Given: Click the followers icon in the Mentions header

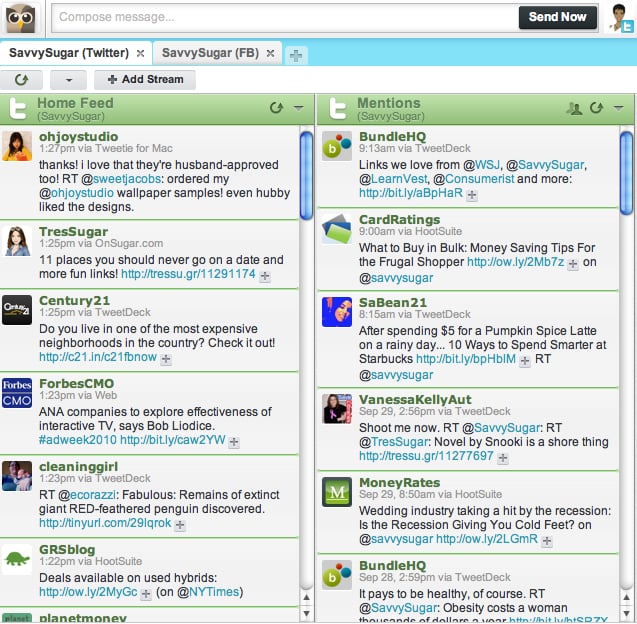Looking at the screenshot, I should point(574,108).
